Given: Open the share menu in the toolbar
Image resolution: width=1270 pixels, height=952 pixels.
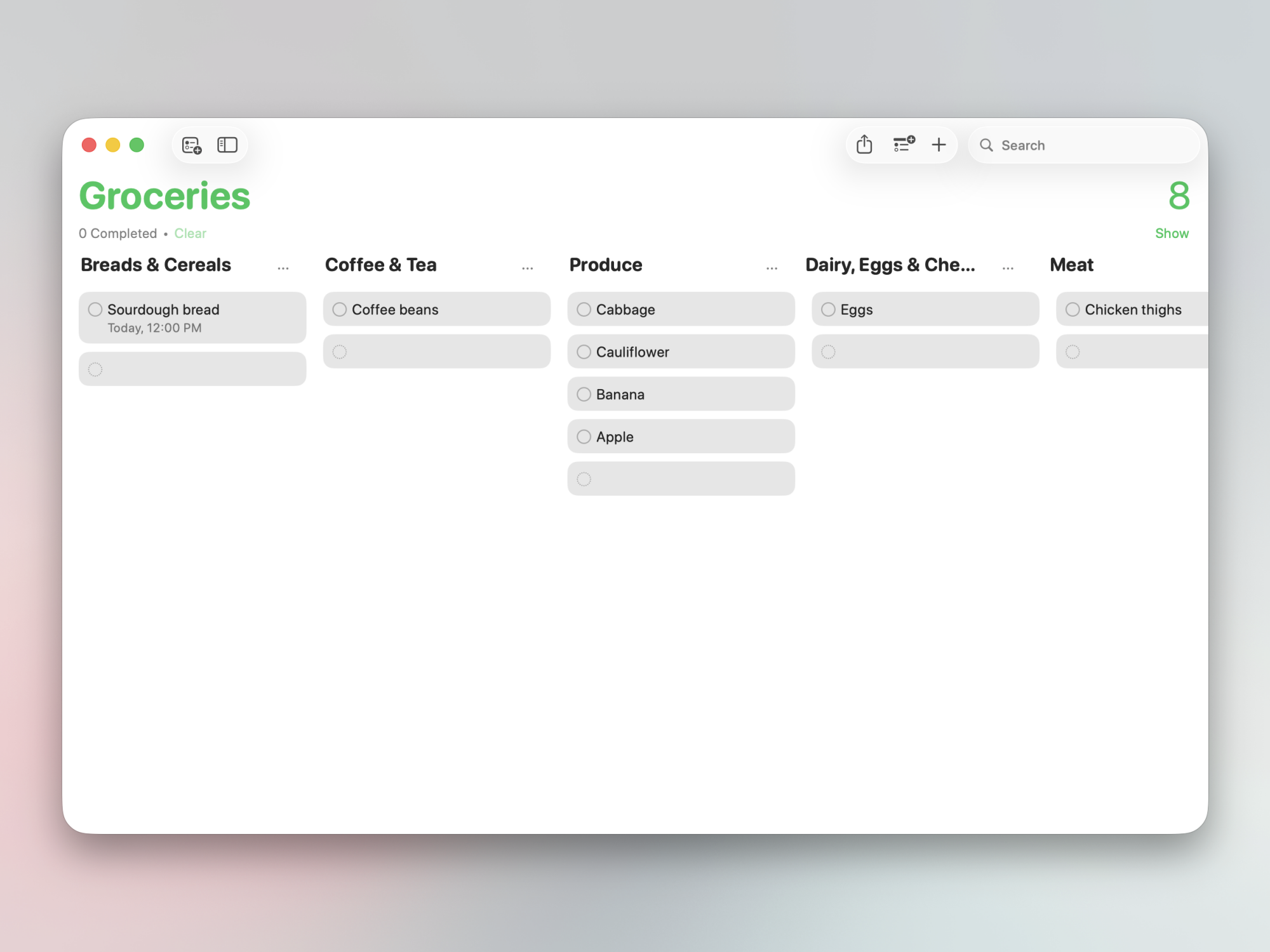Looking at the screenshot, I should [864, 145].
